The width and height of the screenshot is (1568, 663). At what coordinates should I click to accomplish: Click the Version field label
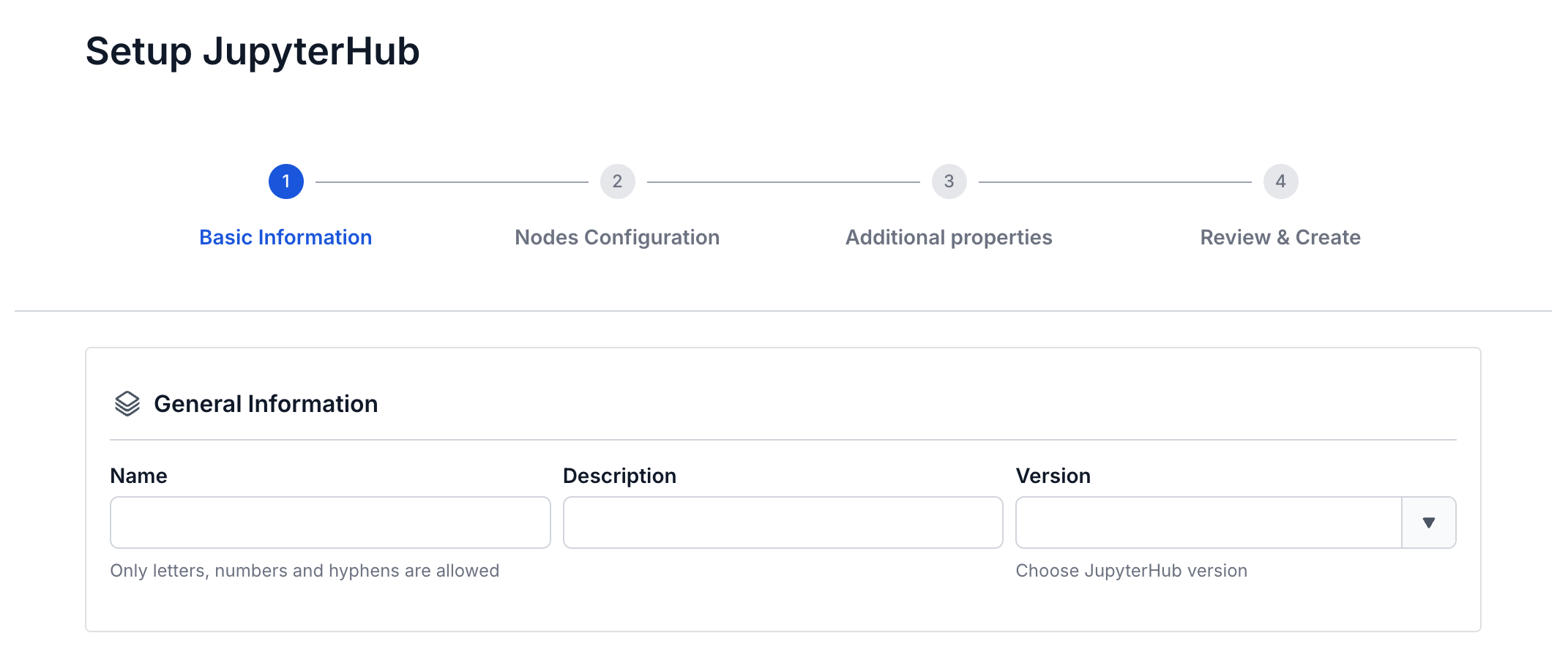tap(1053, 476)
